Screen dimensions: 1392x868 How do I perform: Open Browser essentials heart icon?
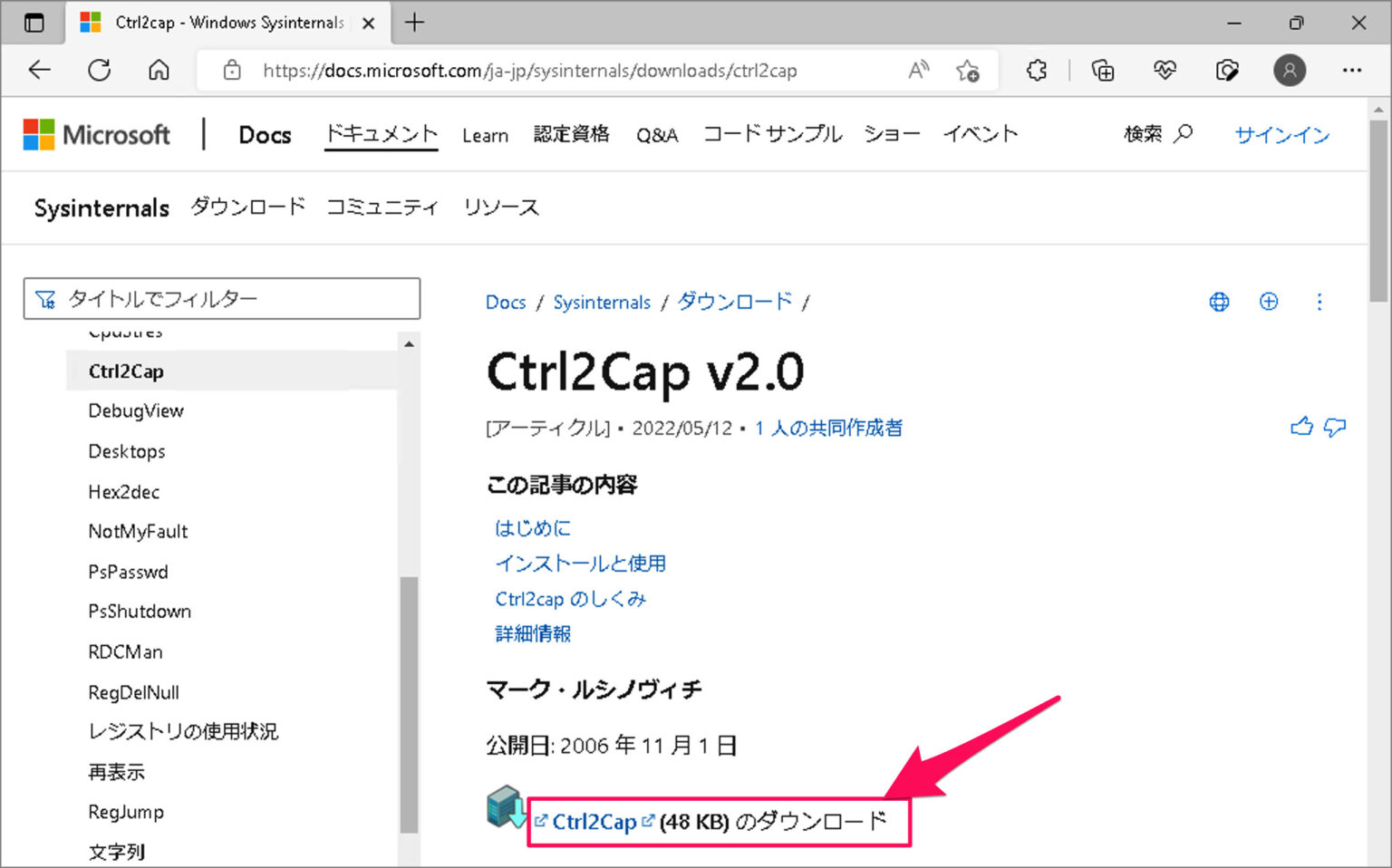click(x=1165, y=70)
